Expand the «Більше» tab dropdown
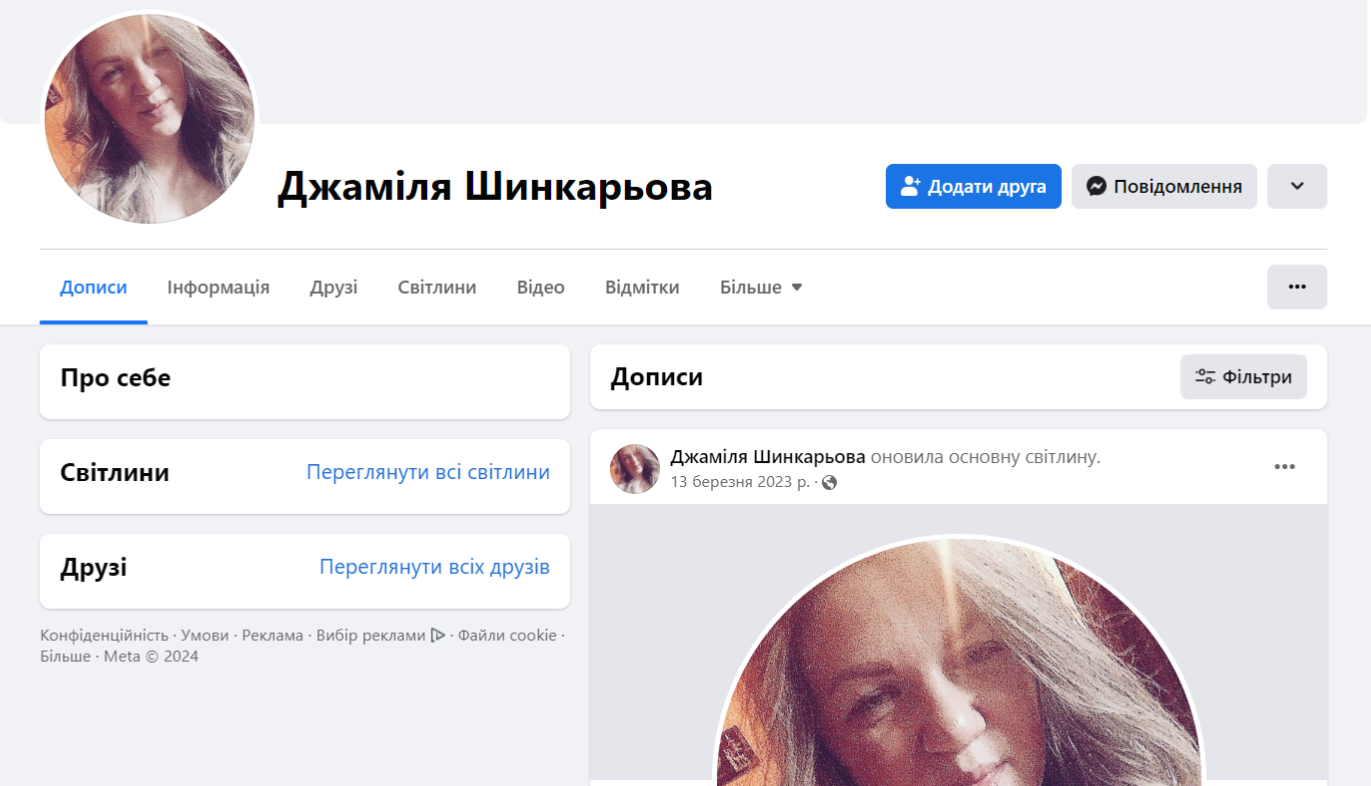Screen dimensions: 1371x786 761,288
